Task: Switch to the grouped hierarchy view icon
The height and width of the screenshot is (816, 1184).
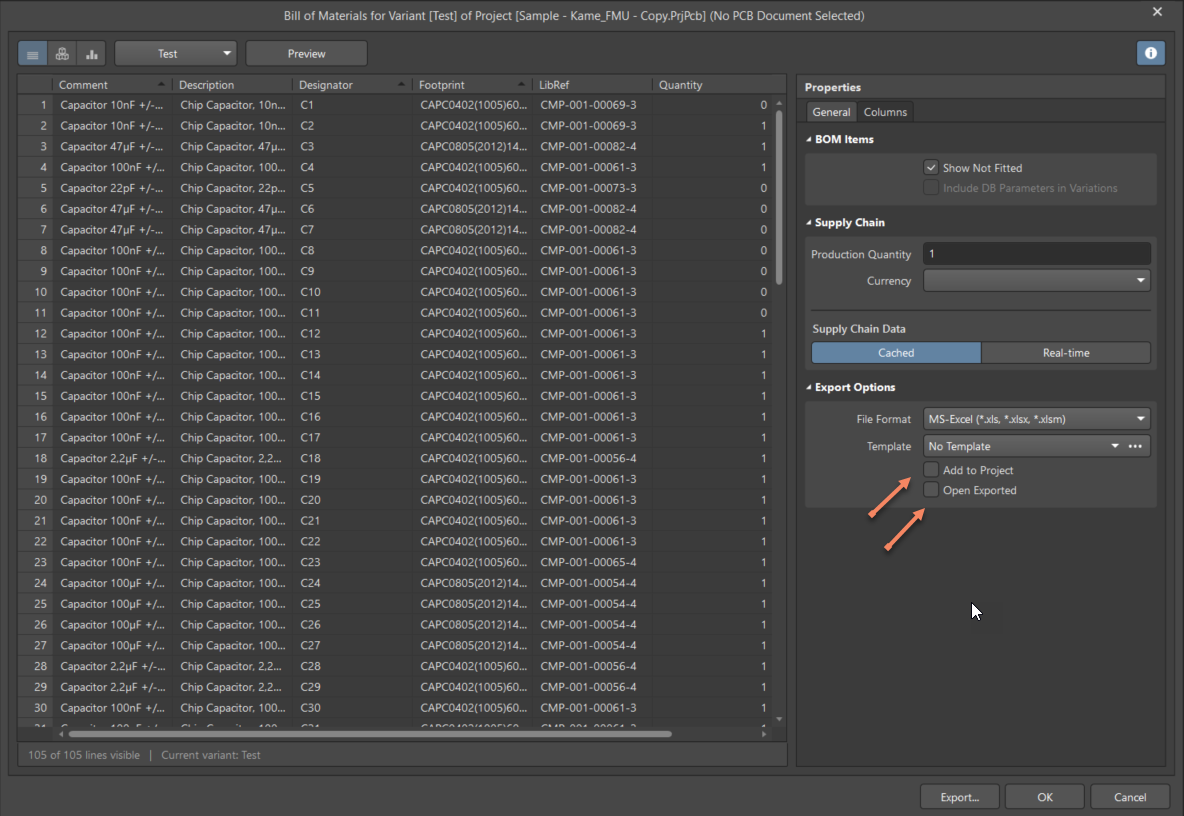Action: [62, 54]
